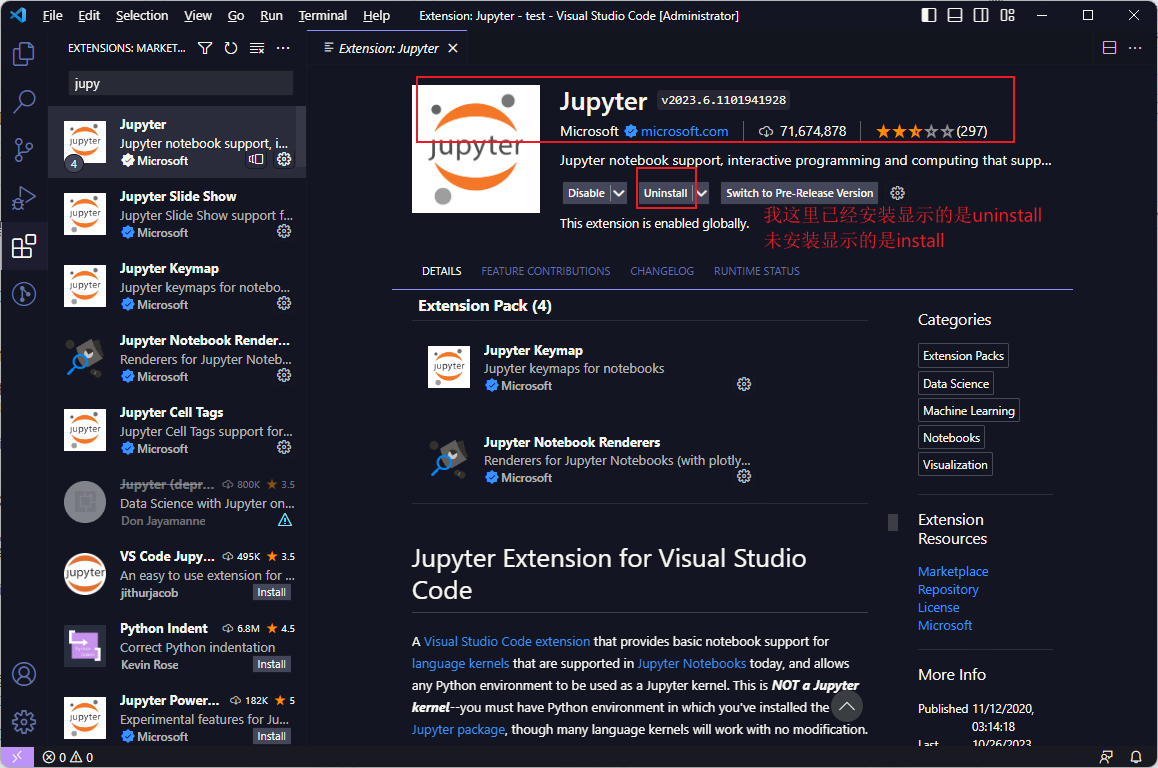This screenshot has height=768, width=1158.
Task: Open the Search view in activity bar
Action: [24, 102]
